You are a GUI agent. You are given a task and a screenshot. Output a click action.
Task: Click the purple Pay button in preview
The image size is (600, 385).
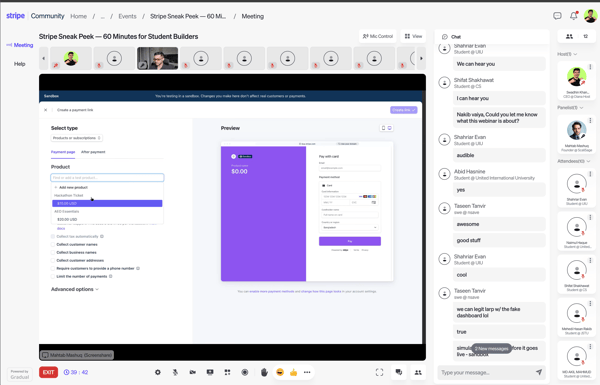tap(350, 241)
